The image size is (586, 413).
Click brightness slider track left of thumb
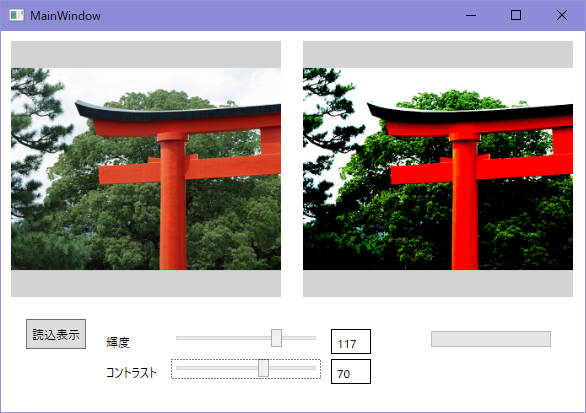pos(223,338)
